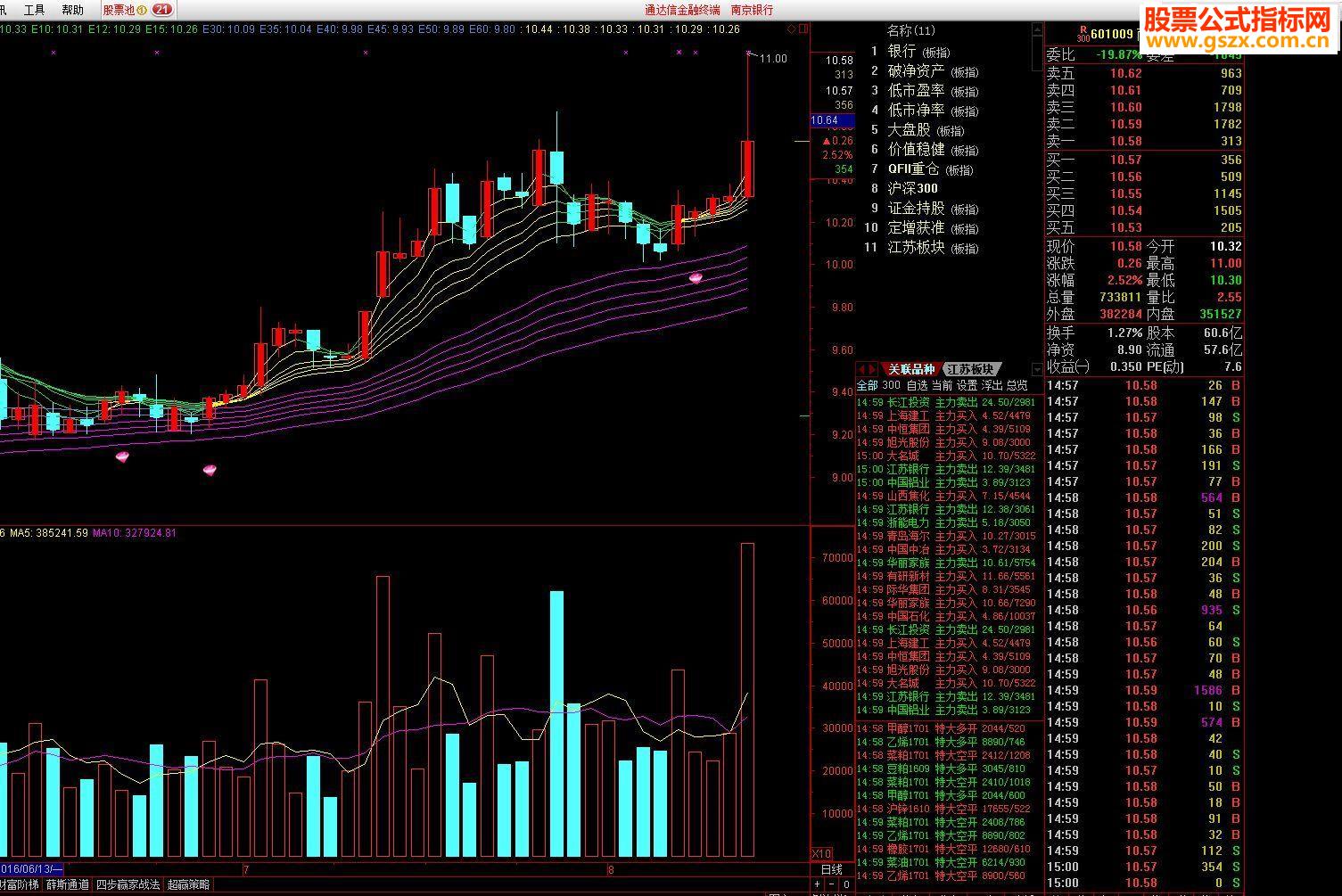Filter signals by 300
The height and width of the screenshot is (896, 1342).
[x=891, y=386]
